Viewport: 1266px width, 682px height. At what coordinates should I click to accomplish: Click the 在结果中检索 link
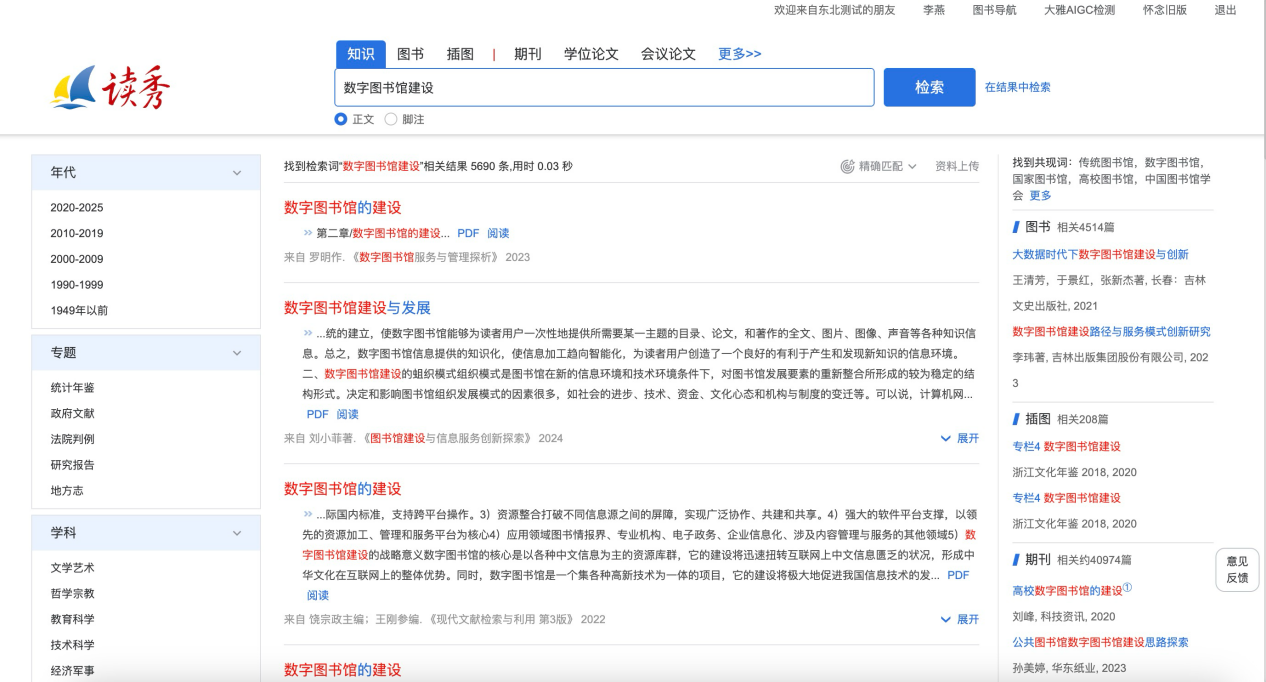(x=1017, y=87)
